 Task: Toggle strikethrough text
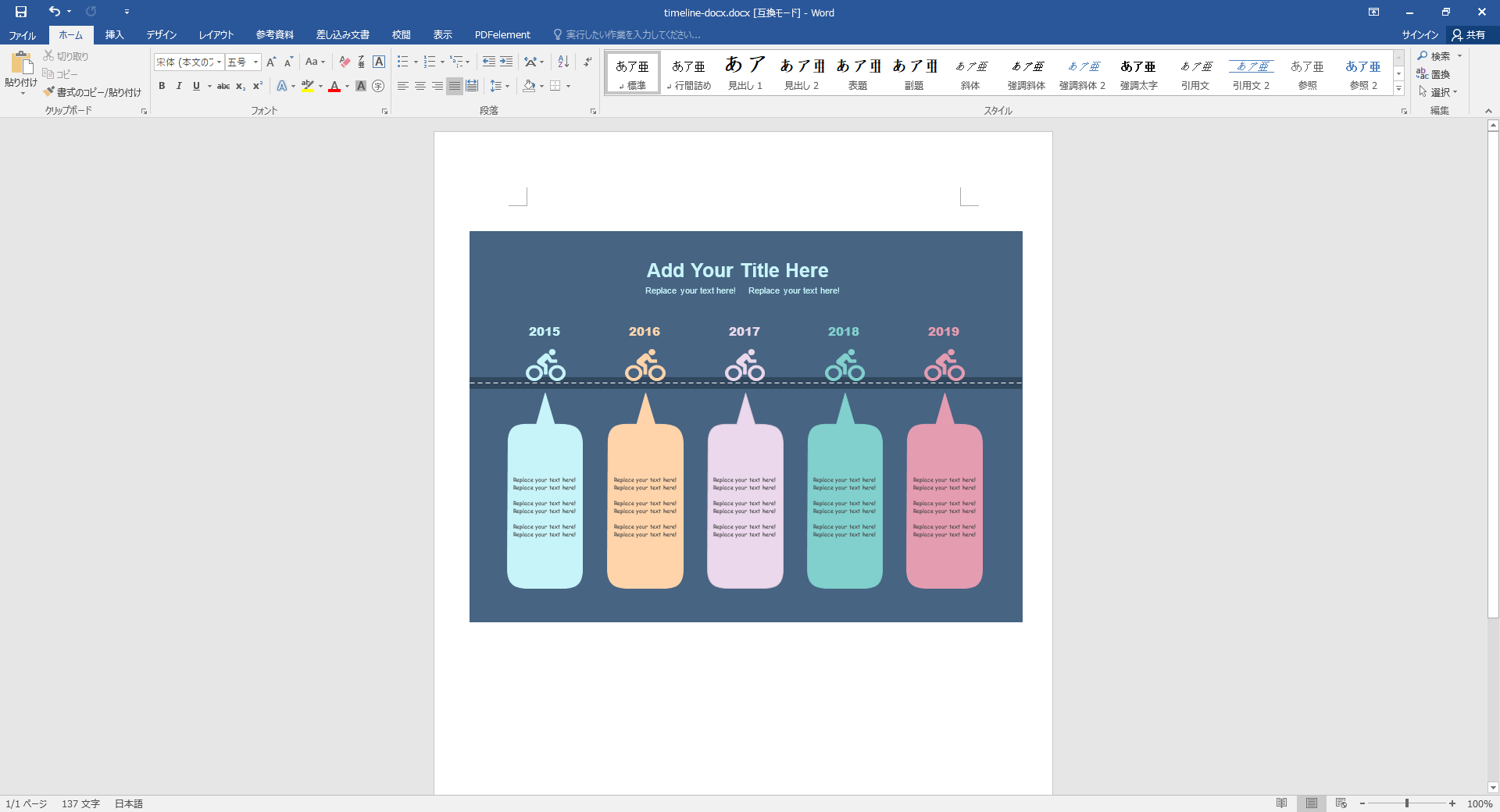[223, 86]
